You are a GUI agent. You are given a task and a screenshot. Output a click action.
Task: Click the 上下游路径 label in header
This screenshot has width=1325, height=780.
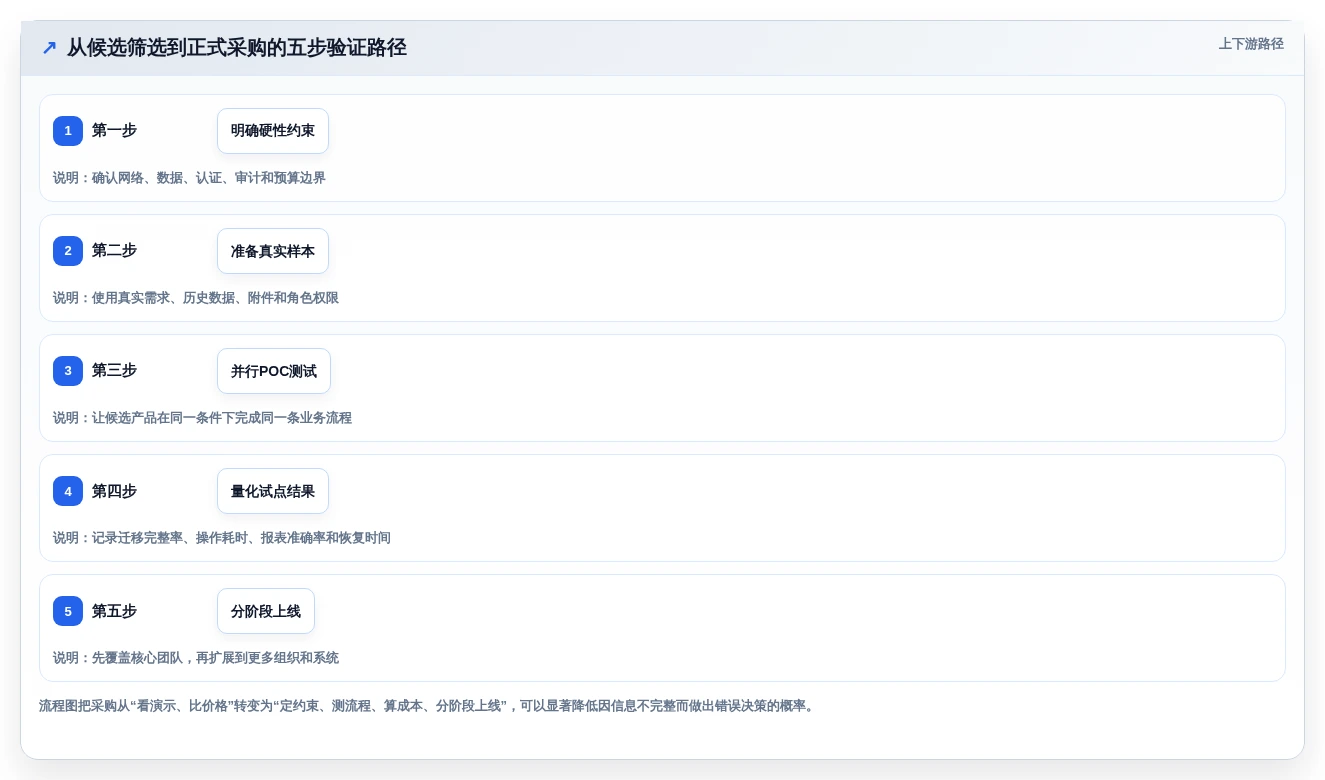[1251, 44]
